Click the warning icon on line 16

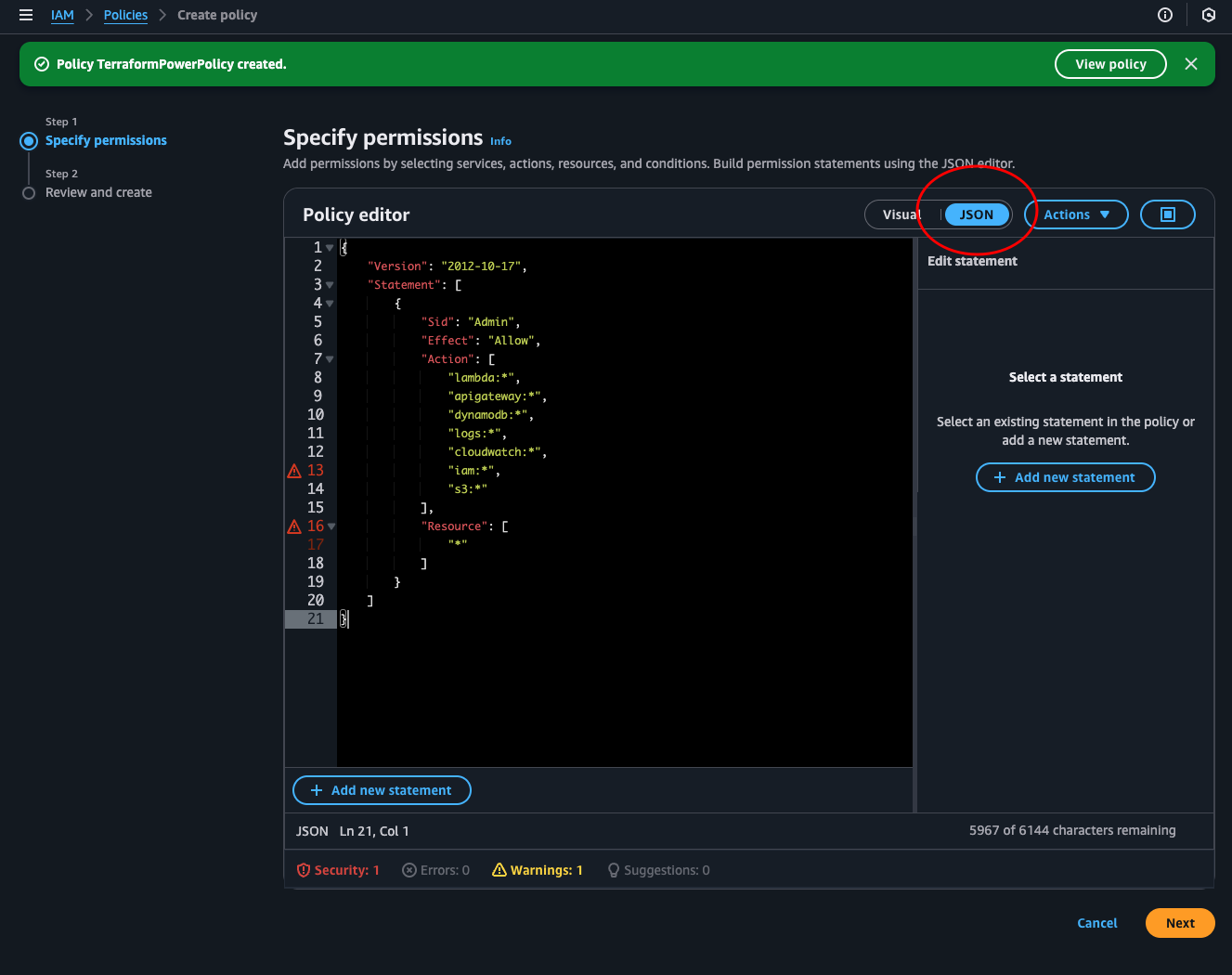tap(294, 526)
